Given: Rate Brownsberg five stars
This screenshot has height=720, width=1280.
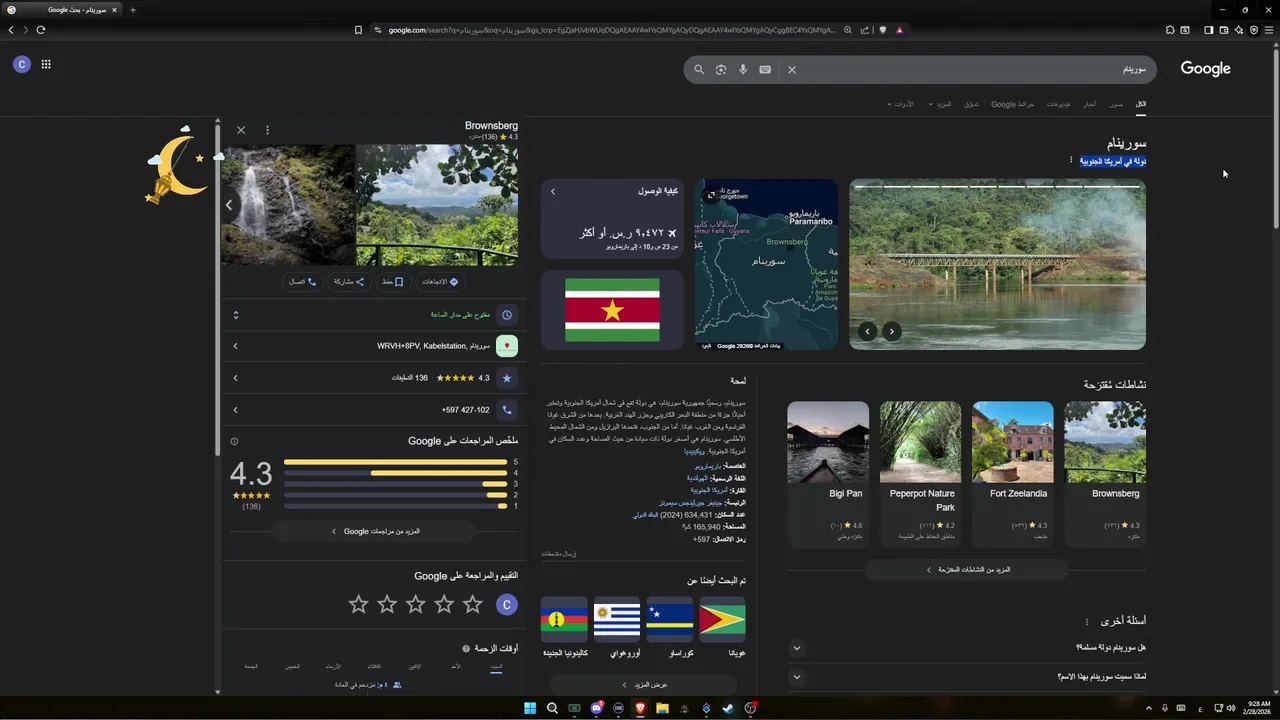Looking at the screenshot, I should (359, 604).
